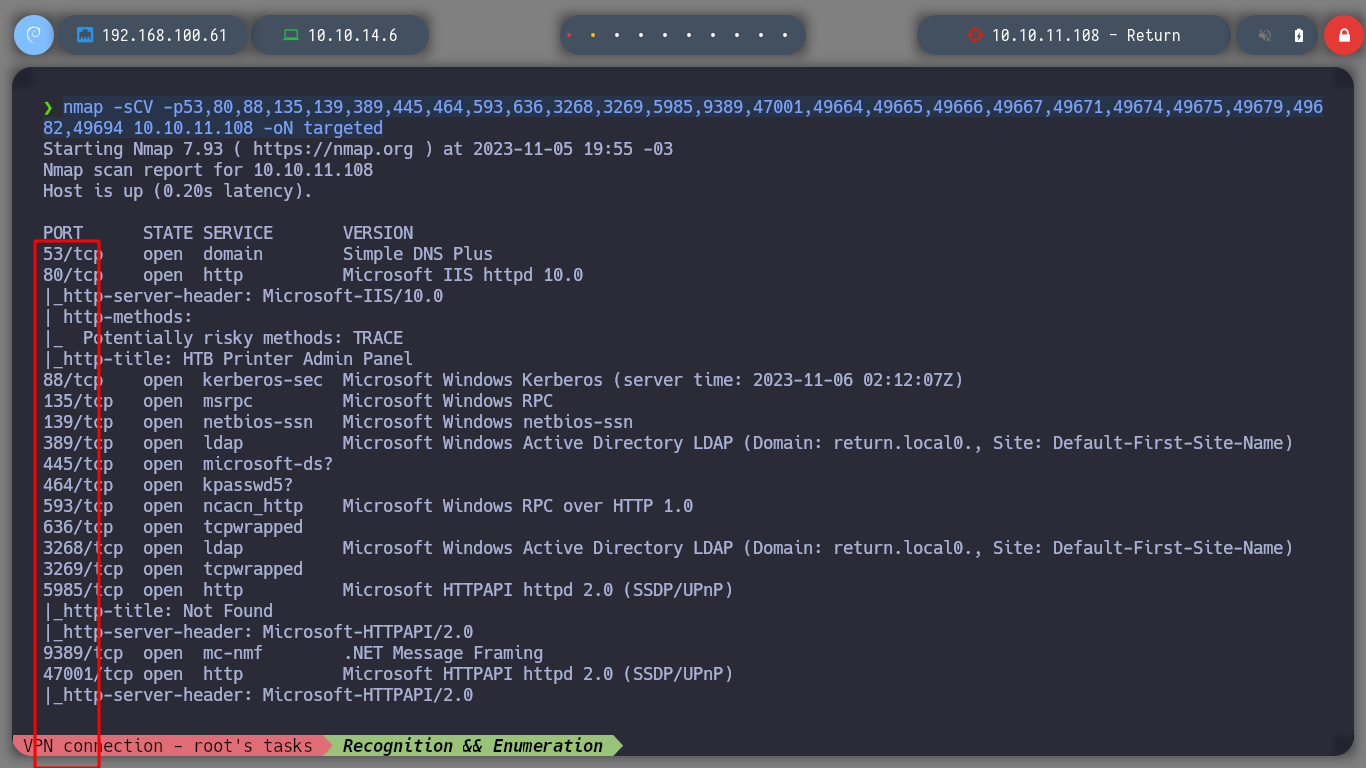This screenshot has height=768, width=1366.
Task: Click "VPN connection - root's tasks" status segment
Action: tap(168, 746)
